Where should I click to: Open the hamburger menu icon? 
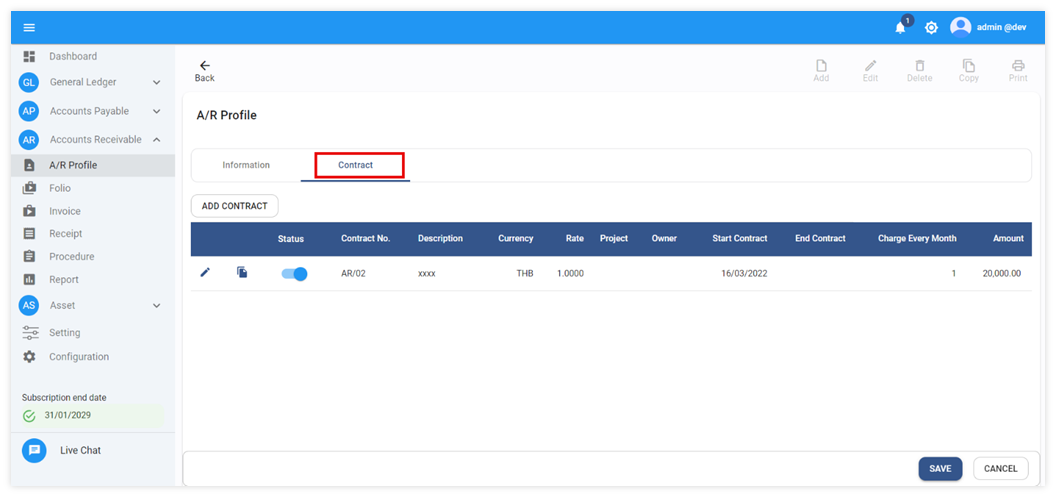(29, 27)
